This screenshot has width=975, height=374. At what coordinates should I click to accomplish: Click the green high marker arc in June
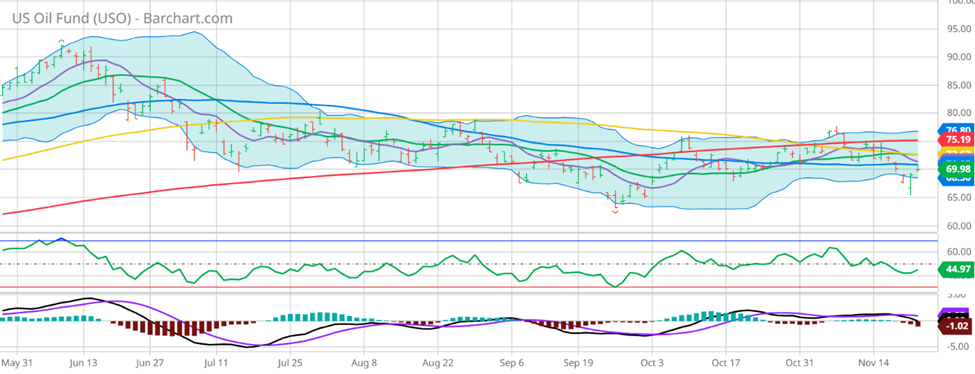62,41
